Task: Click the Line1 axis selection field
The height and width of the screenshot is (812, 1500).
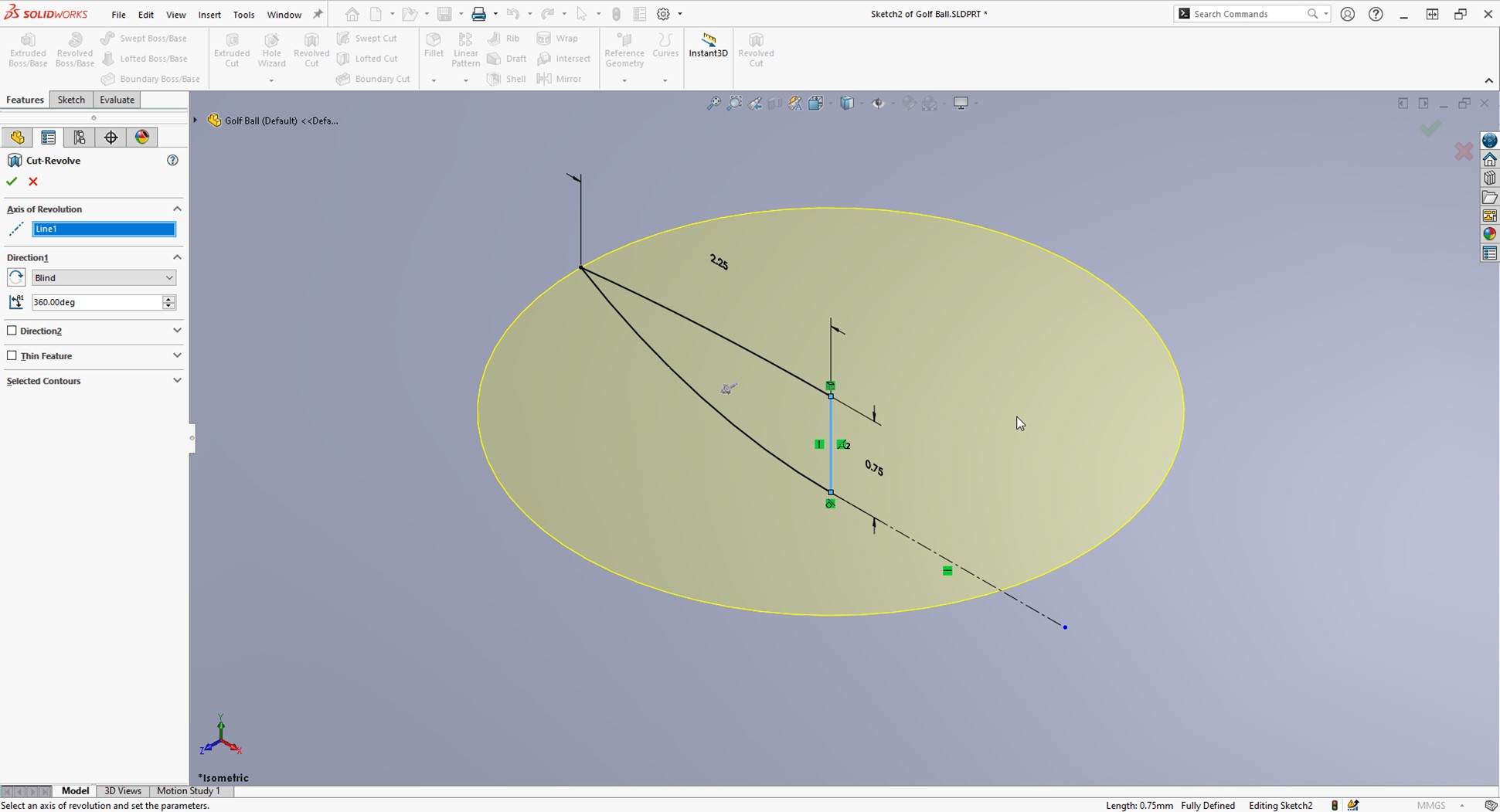Action: pyautogui.click(x=103, y=229)
